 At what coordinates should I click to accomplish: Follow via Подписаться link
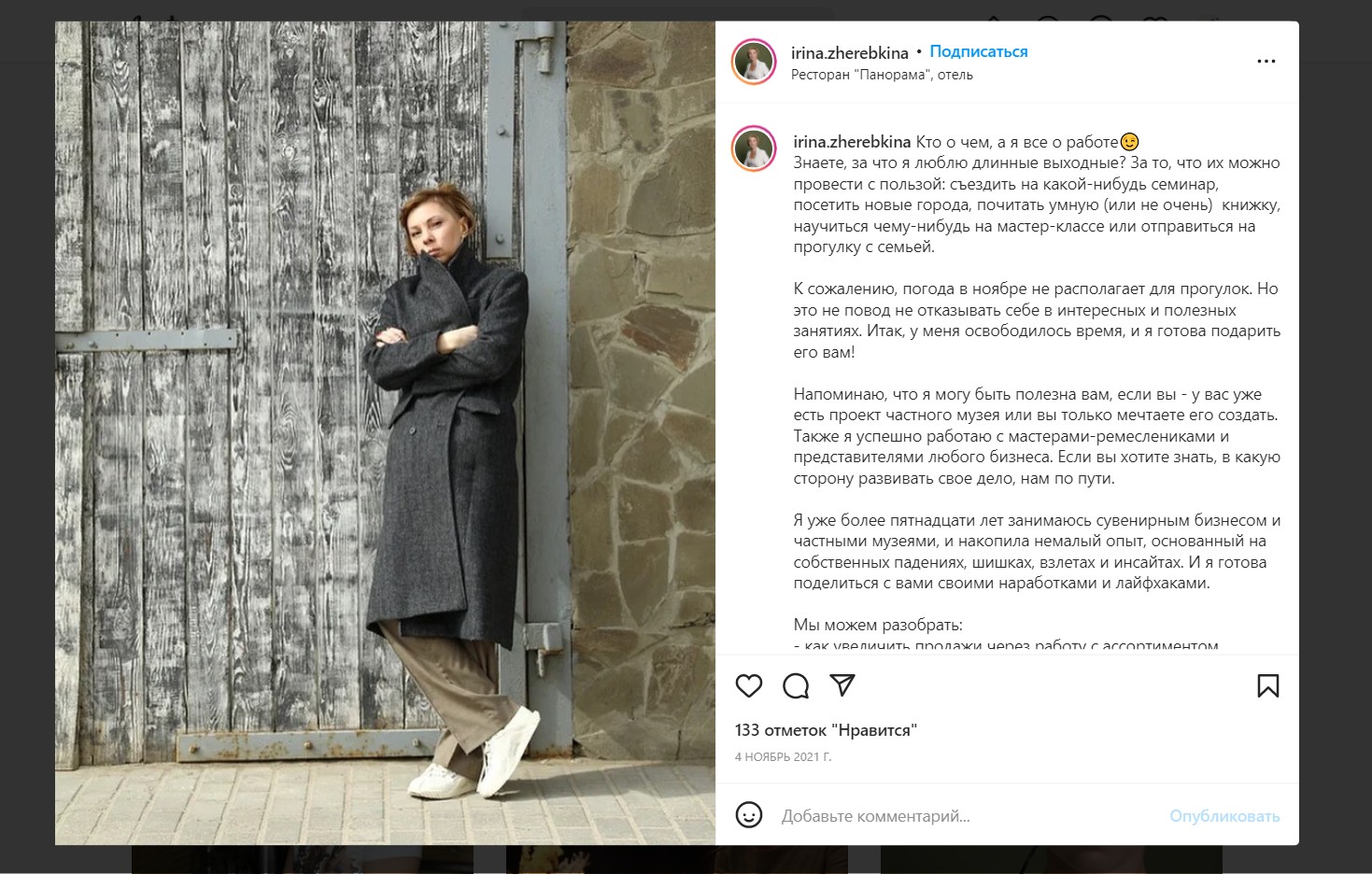[x=979, y=52]
